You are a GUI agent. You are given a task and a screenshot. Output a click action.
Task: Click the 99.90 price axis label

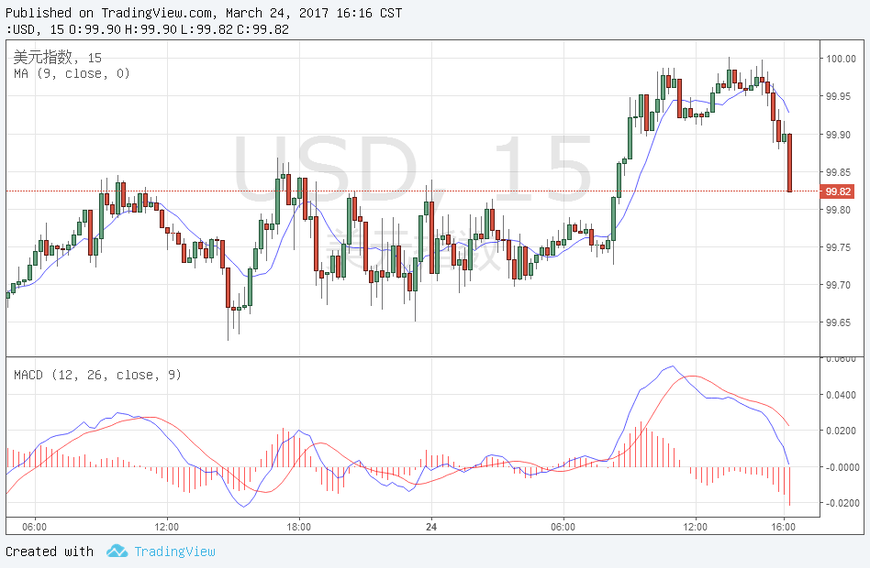tap(838, 135)
